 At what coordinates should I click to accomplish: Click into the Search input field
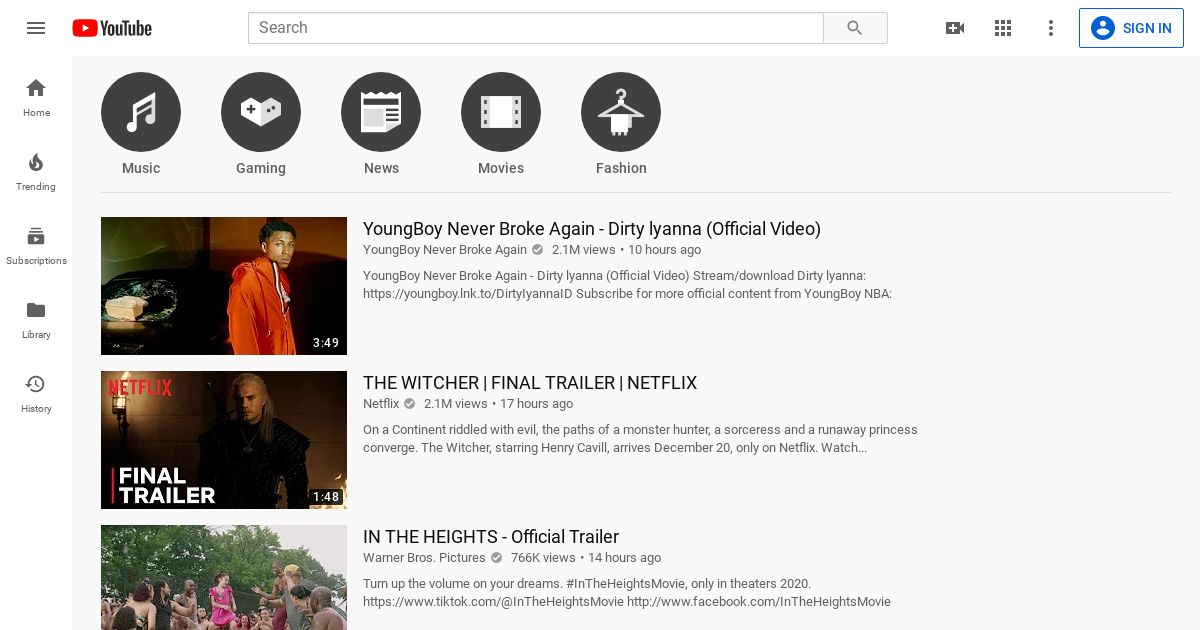pos(536,28)
